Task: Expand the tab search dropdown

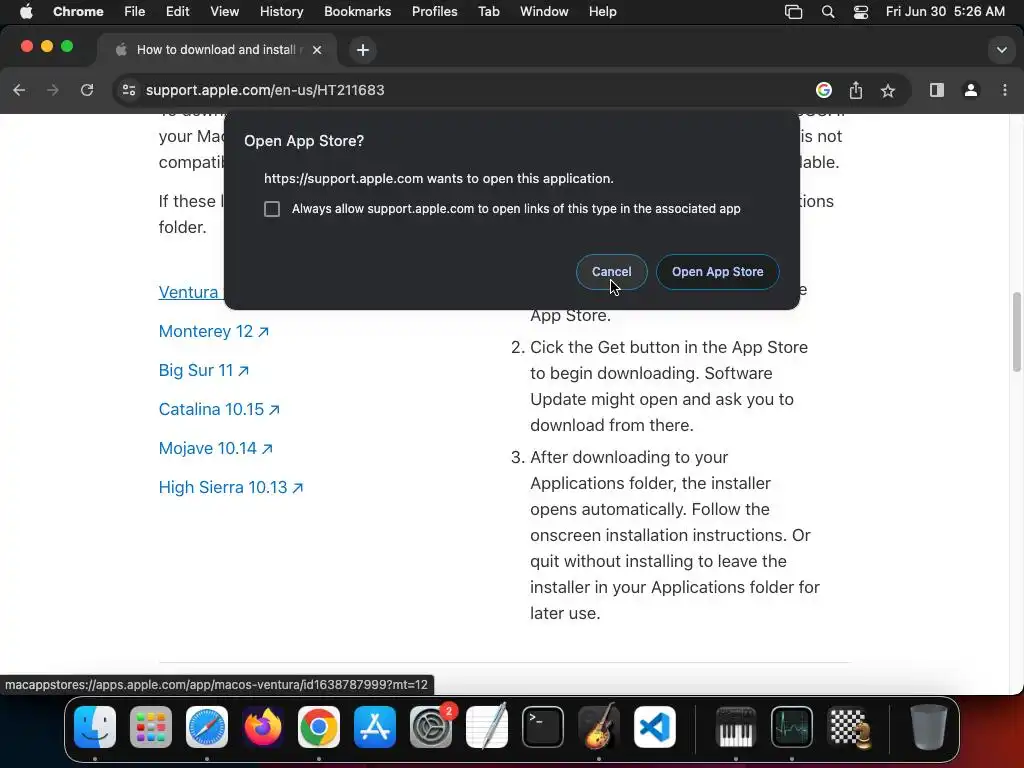Action: point(1002,50)
